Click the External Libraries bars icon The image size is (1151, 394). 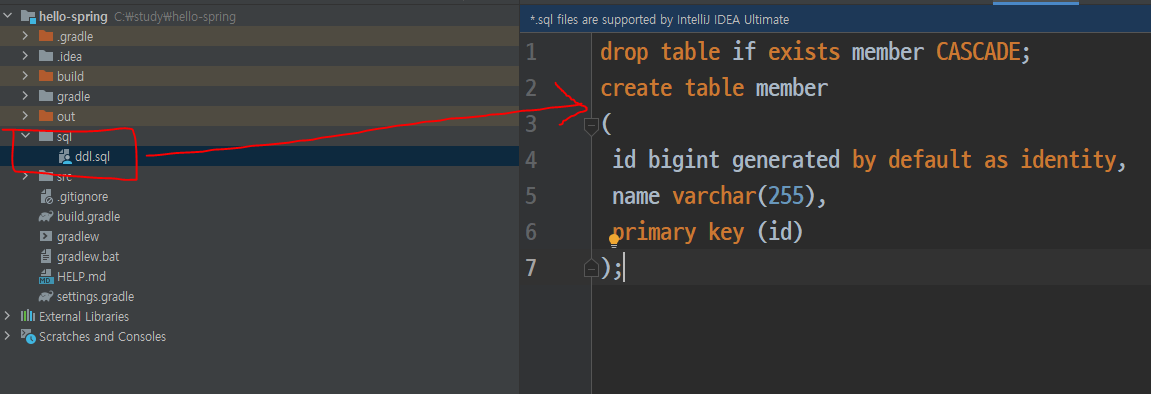(x=28, y=316)
